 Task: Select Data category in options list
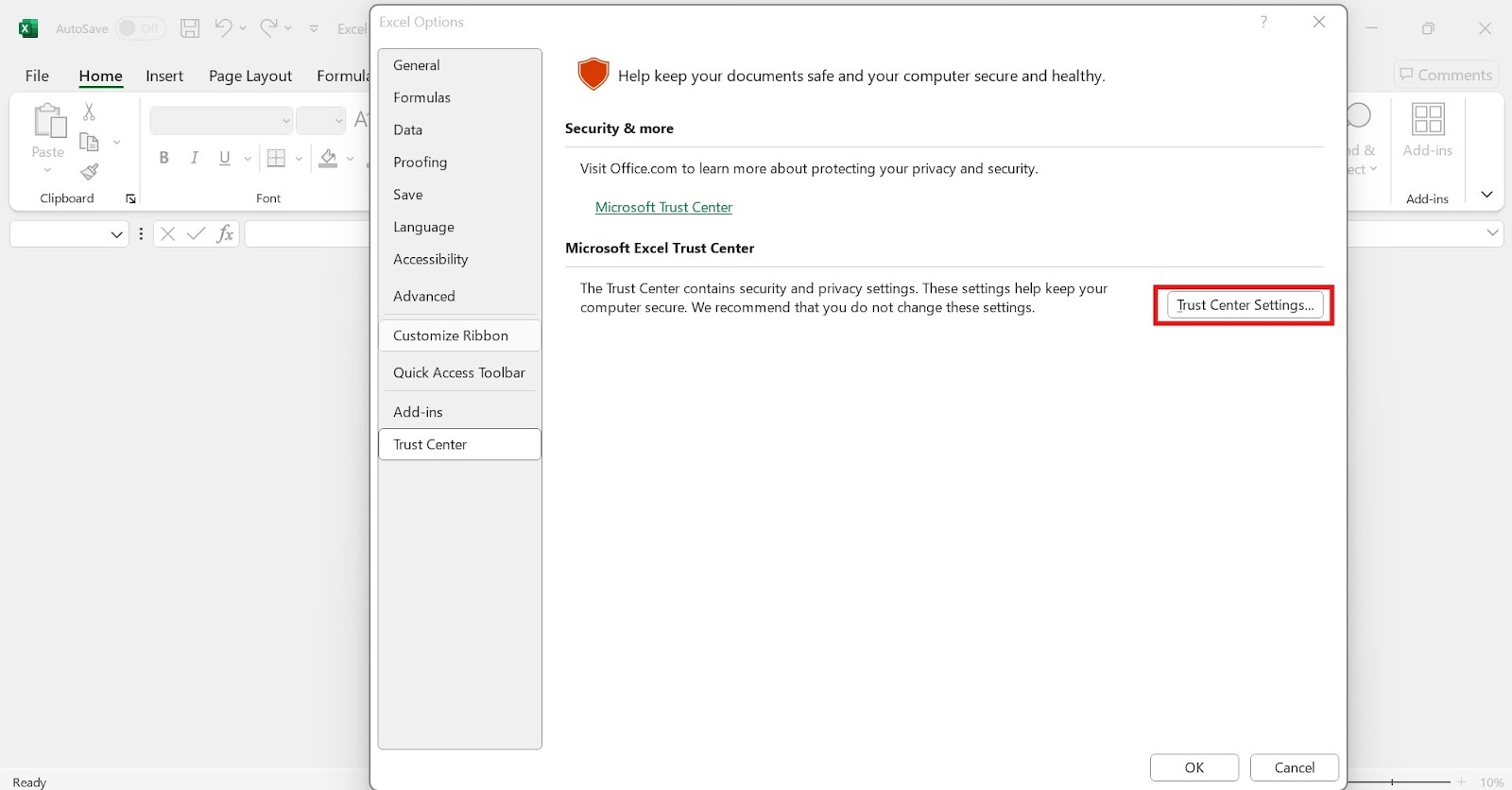(x=459, y=129)
